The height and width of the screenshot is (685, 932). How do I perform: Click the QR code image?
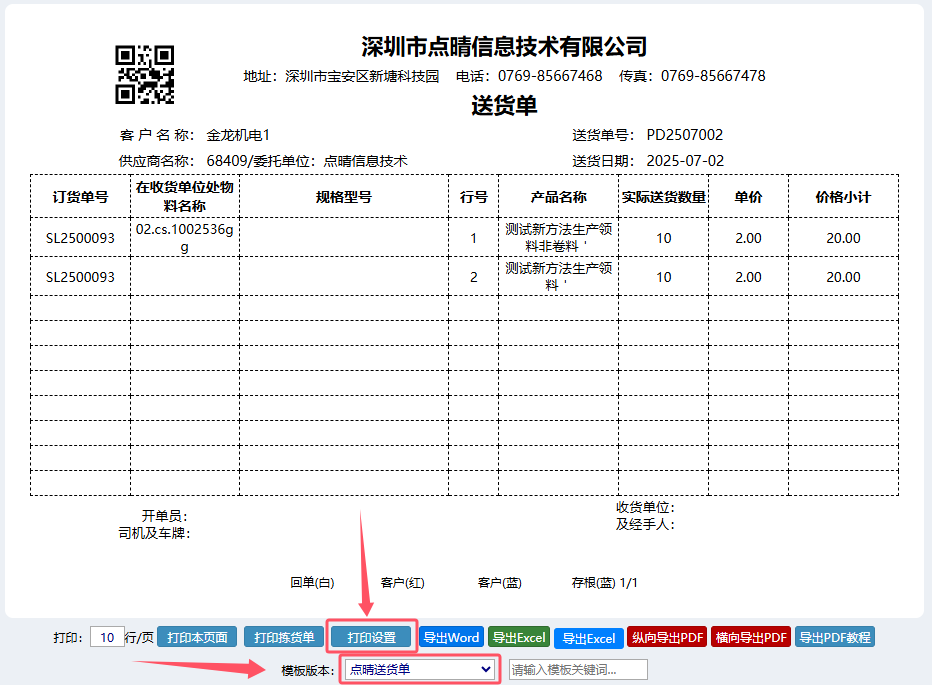pyautogui.click(x=145, y=74)
